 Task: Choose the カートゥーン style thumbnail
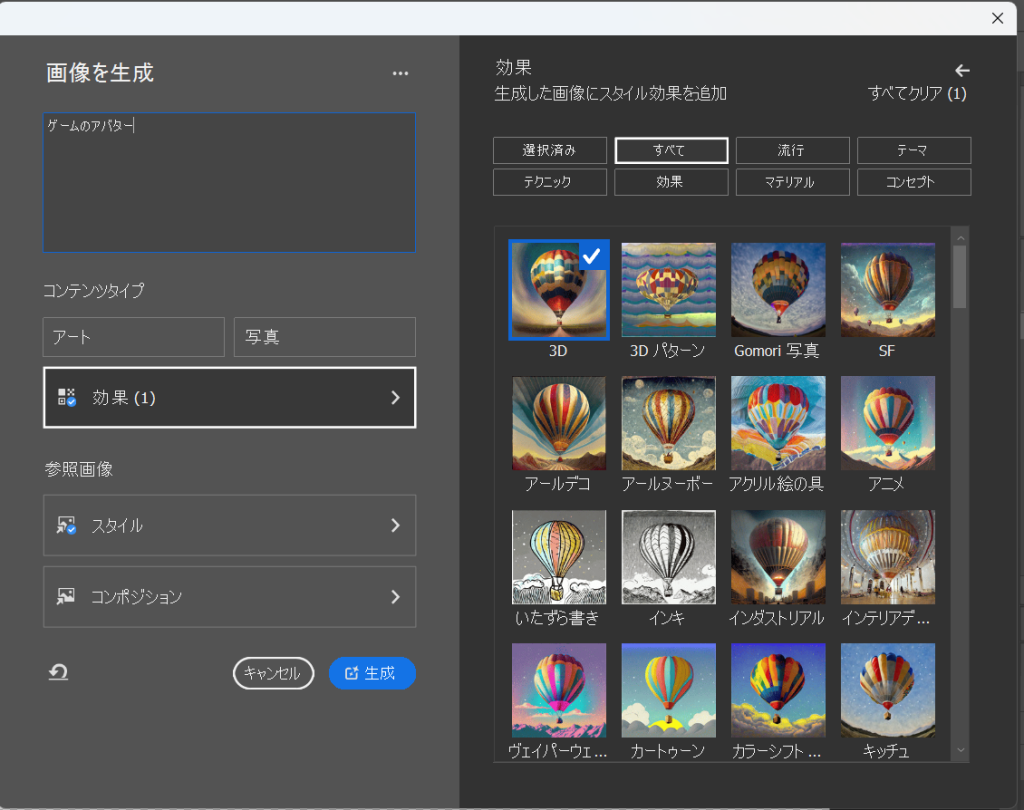pyautogui.click(x=668, y=690)
